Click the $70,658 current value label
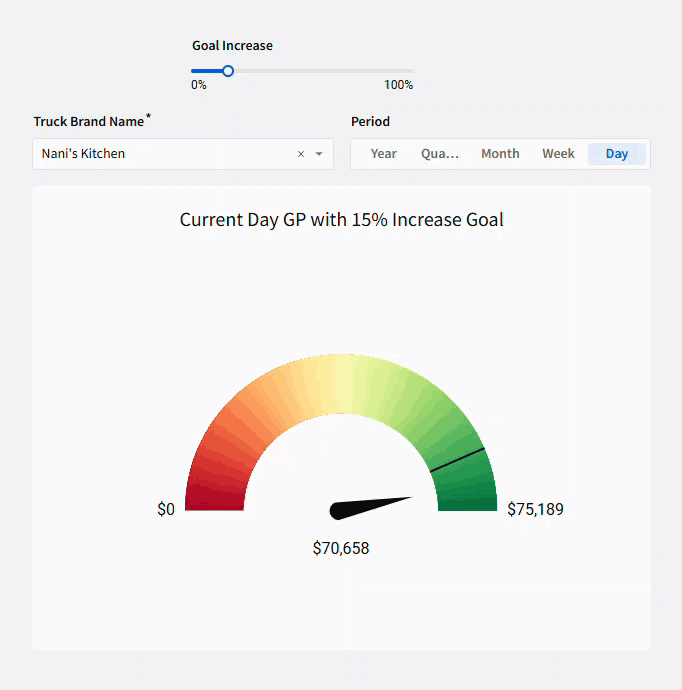The image size is (682, 690). (x=341, y=548)
